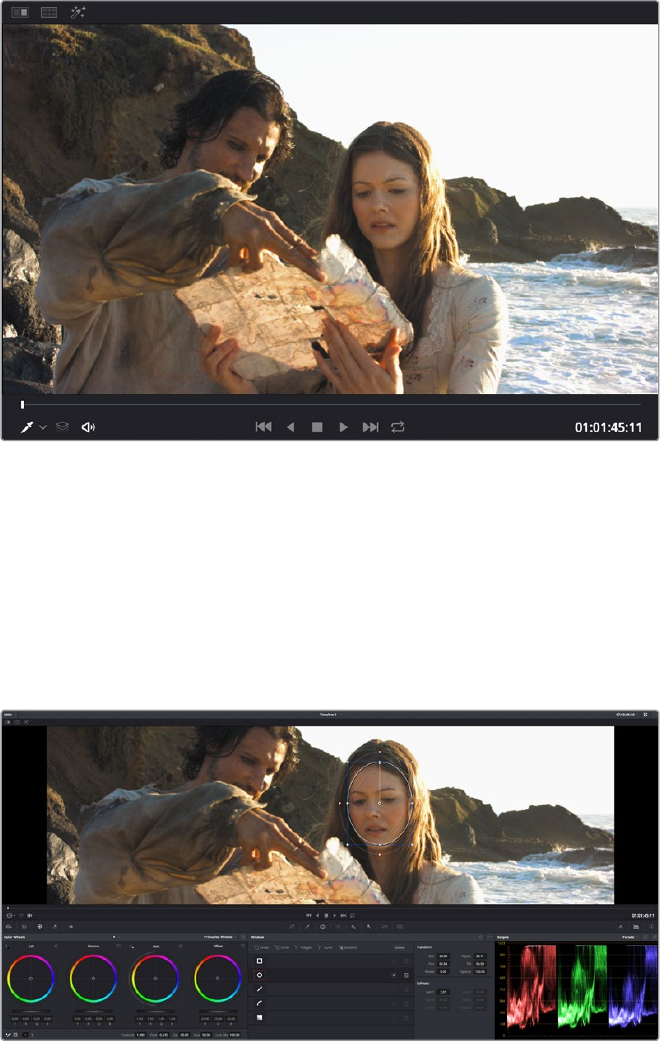The width and height of the screenshot is (660, 1041).
Task: Select the active circle window icon
Action: coord(259,975)
